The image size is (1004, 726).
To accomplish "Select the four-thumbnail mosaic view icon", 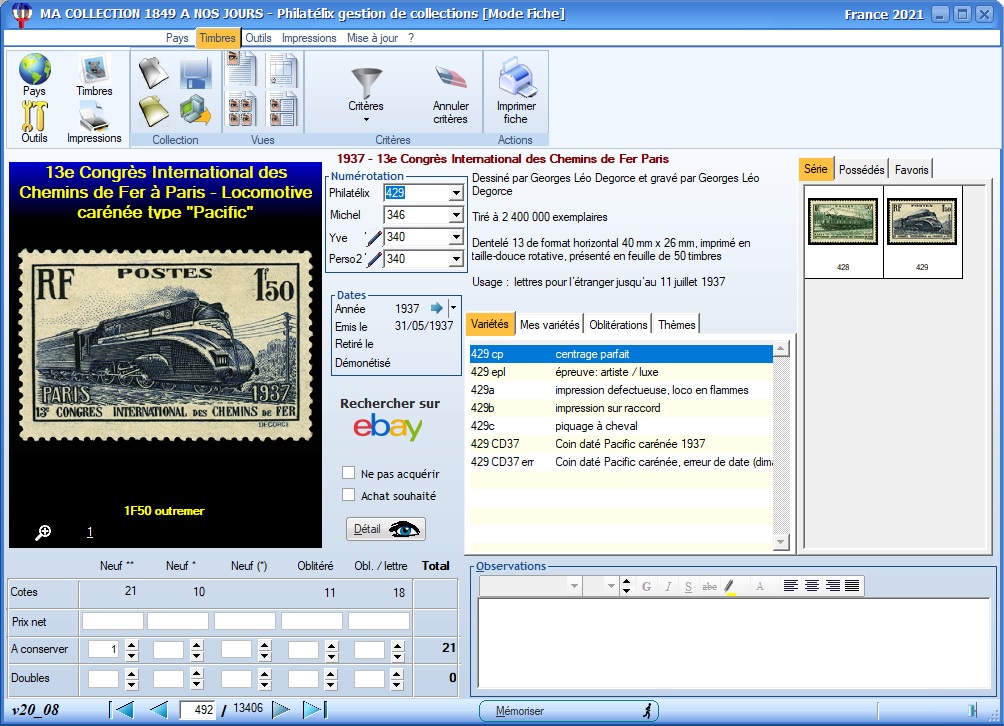I will [242, 109].
